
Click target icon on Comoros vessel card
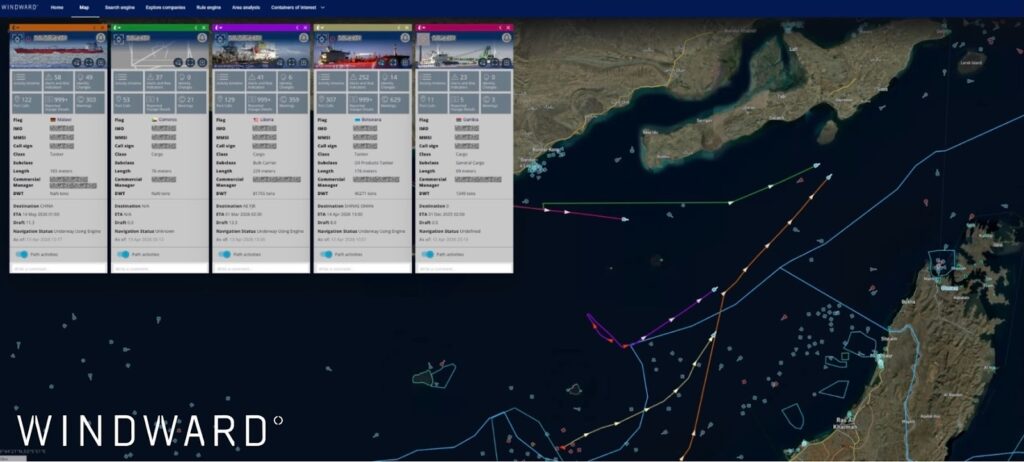[118, 39]
